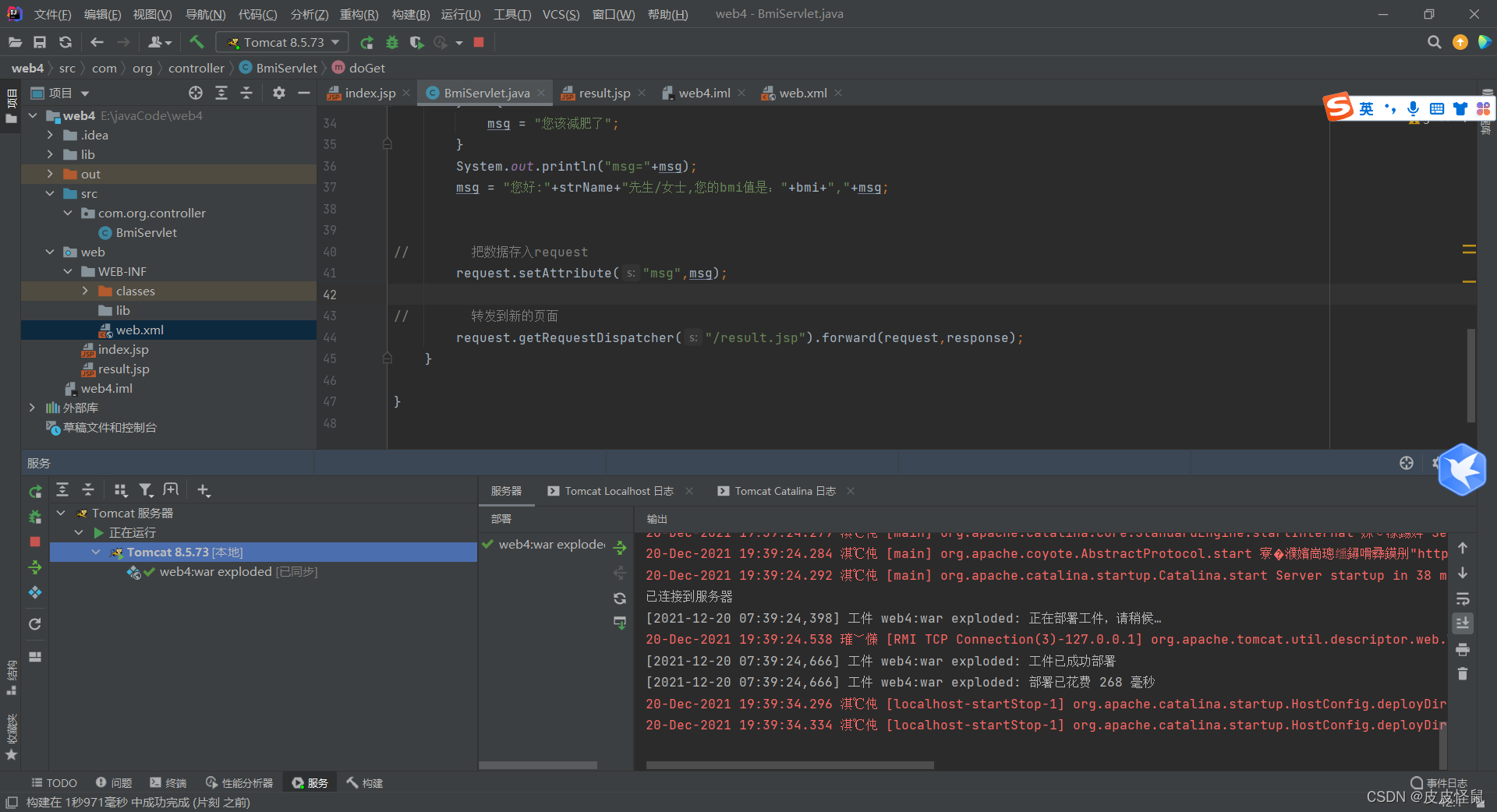Image resolution: width=1497 pixels, height=812 pixels.
Task: Toggle the Sogou input language 英 button
Action: tap(1367, 108)
